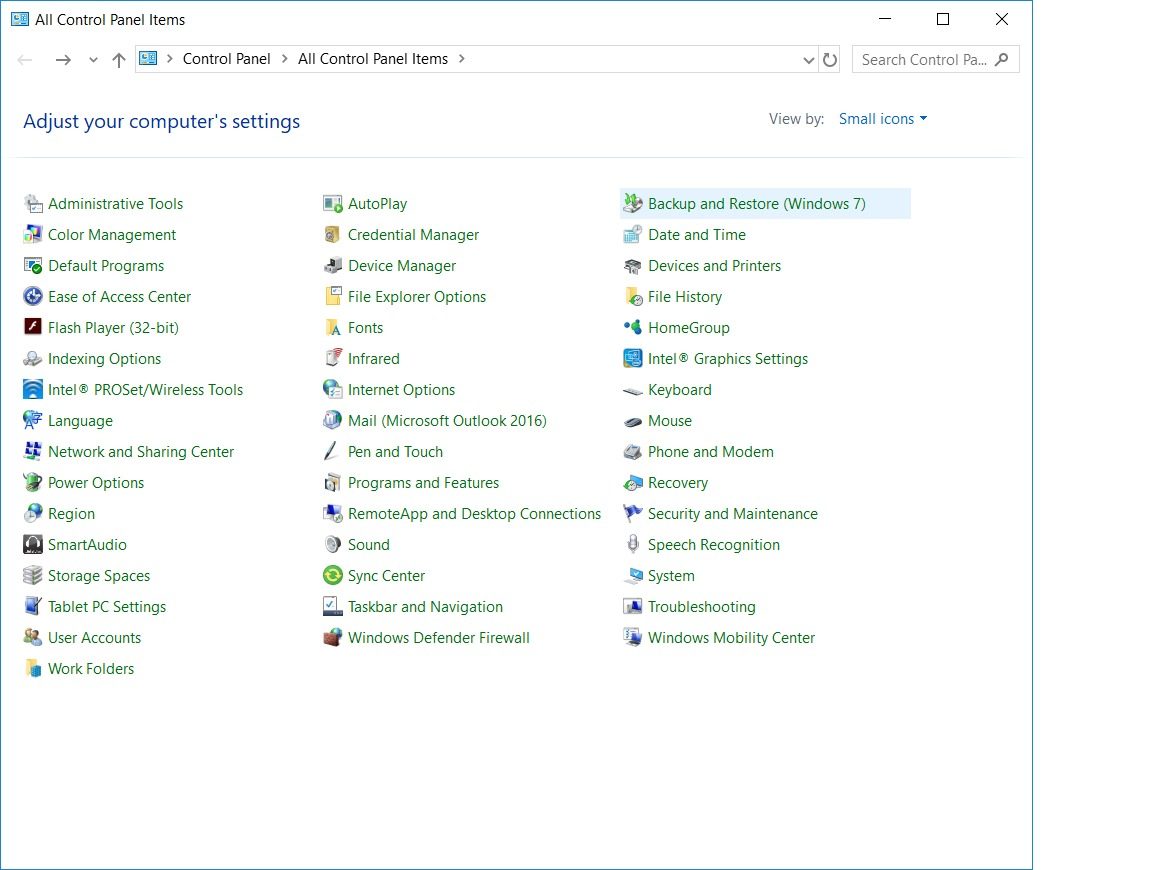Open the recent locations dropdown arrow
The width and height of the screenshot is (1152, 870).
[93, 60]
